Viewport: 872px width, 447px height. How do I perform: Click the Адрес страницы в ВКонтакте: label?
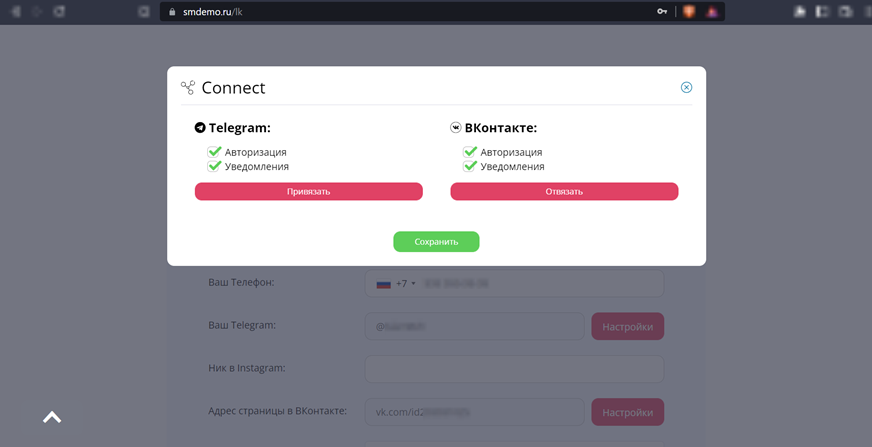point(278,411)
